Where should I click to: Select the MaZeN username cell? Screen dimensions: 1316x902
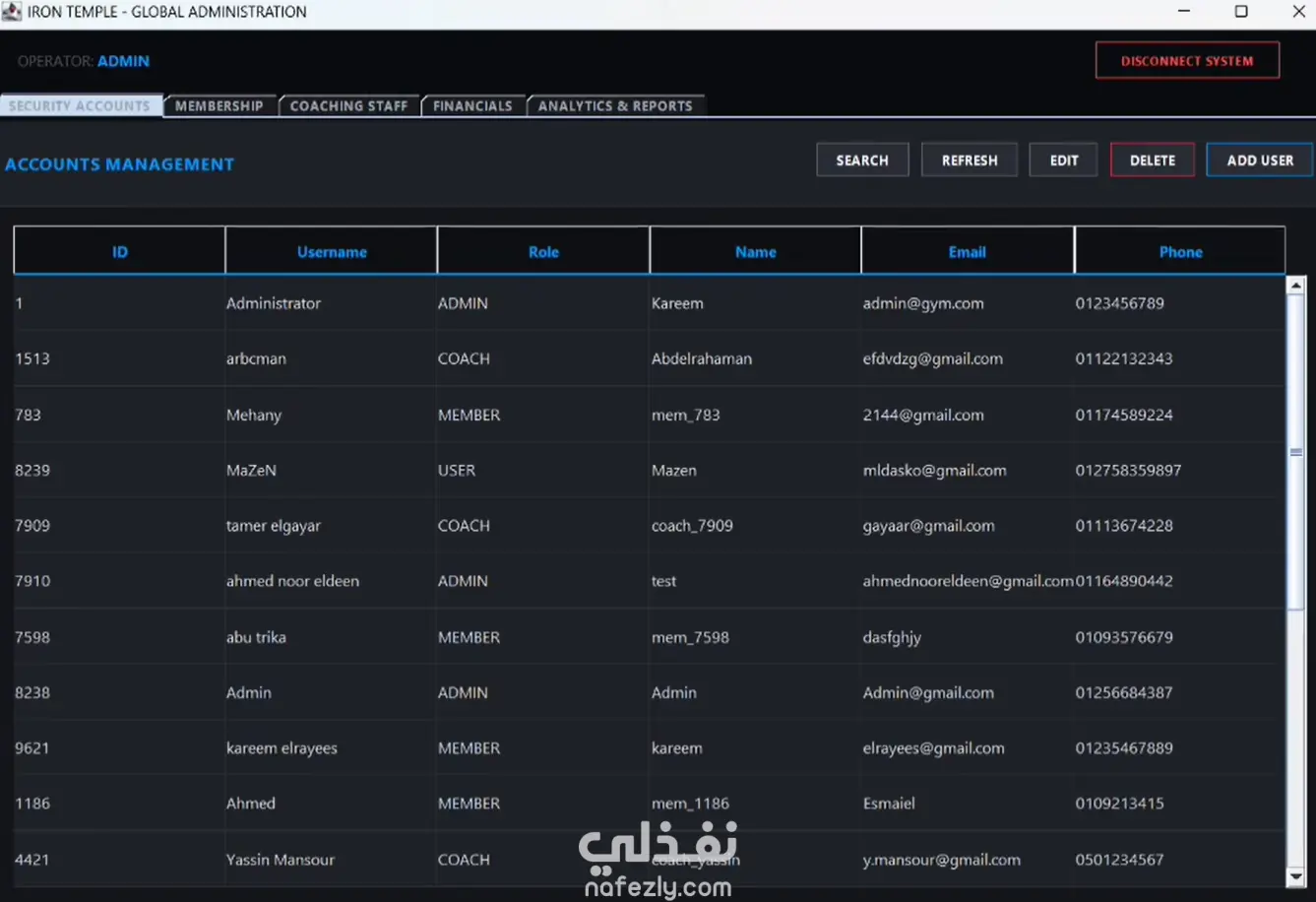(331, 470)
